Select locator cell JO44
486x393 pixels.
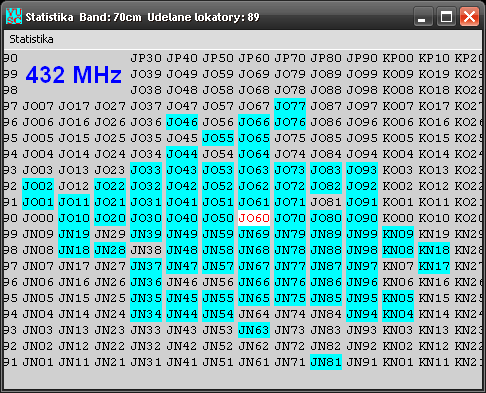click(182, 154)
